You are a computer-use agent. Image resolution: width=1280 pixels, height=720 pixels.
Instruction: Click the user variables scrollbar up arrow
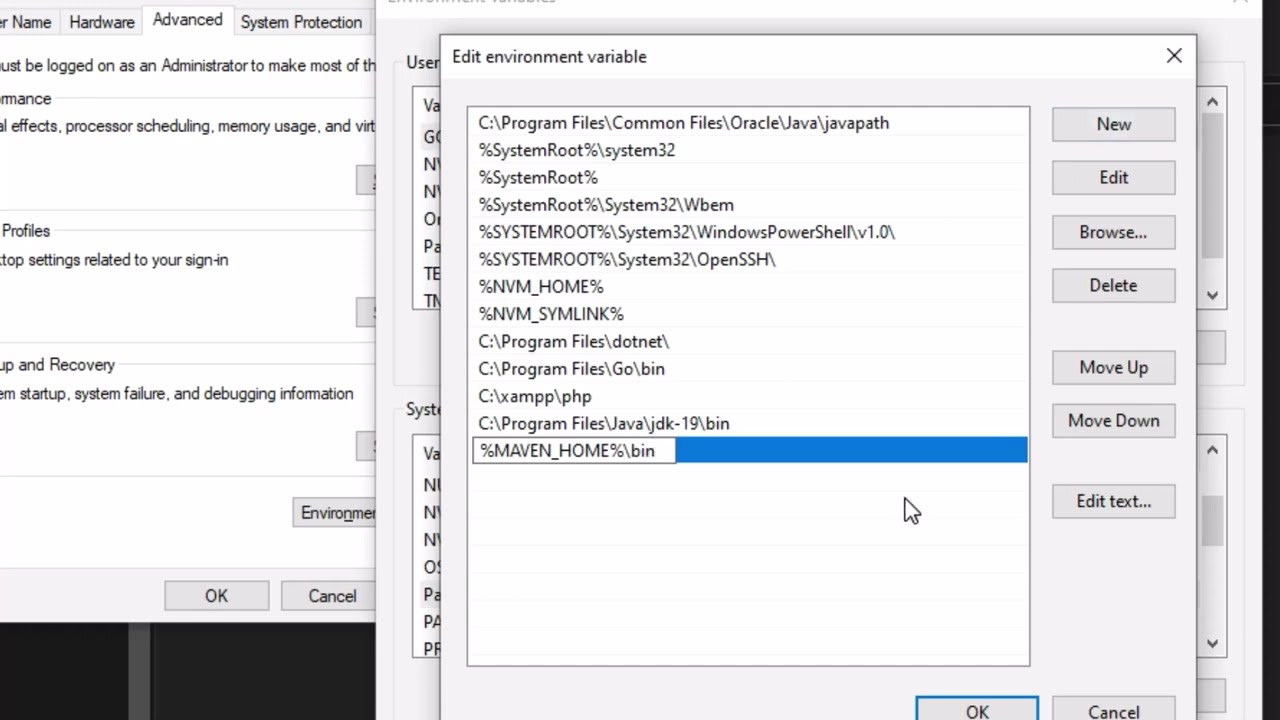pos(1212,101)
